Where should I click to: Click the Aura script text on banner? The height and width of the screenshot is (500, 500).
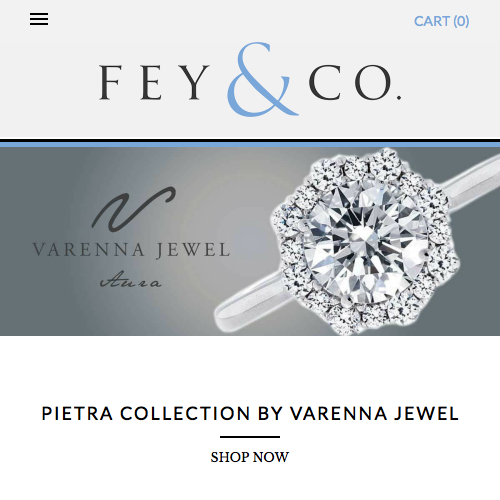point(131,280)
